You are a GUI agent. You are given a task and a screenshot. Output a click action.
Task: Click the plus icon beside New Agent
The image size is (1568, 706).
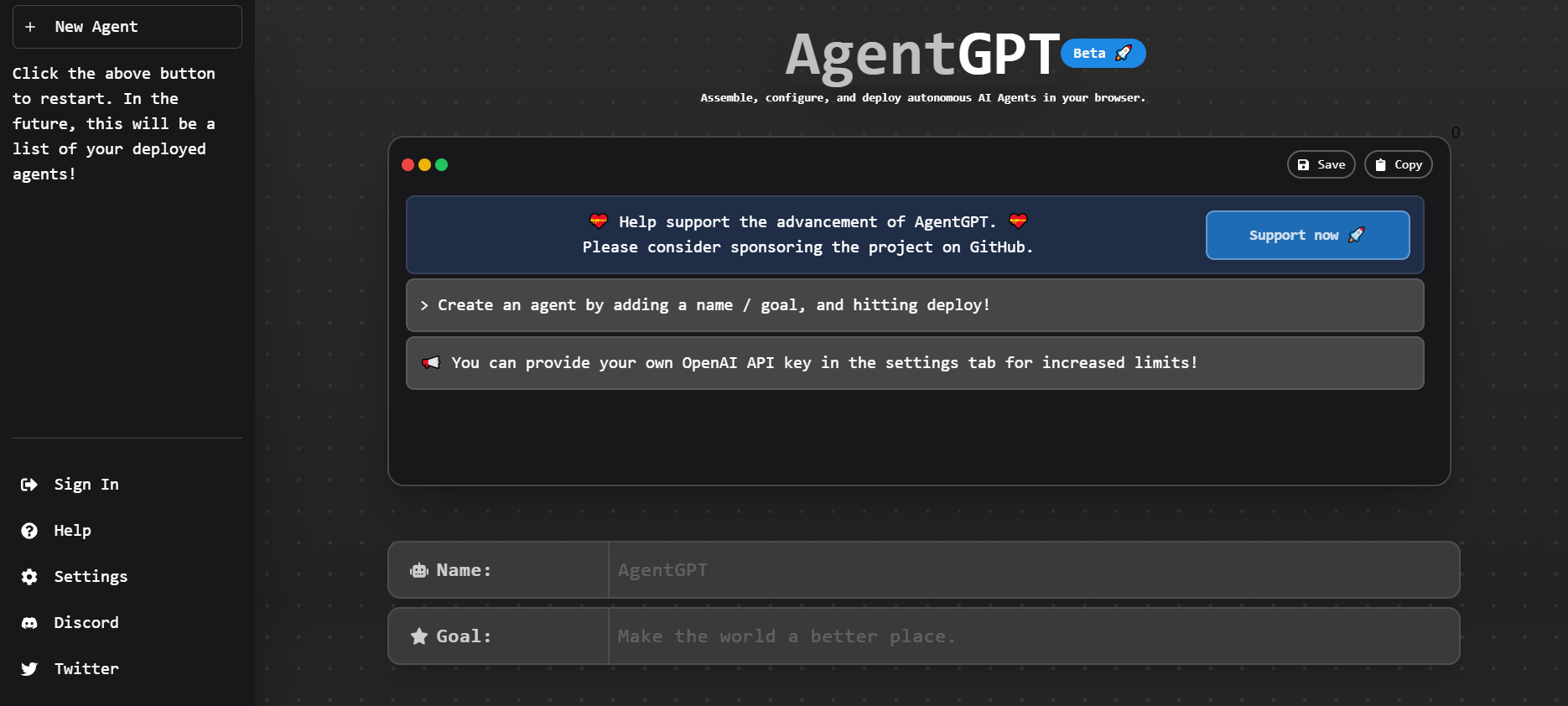coord(30,27)
